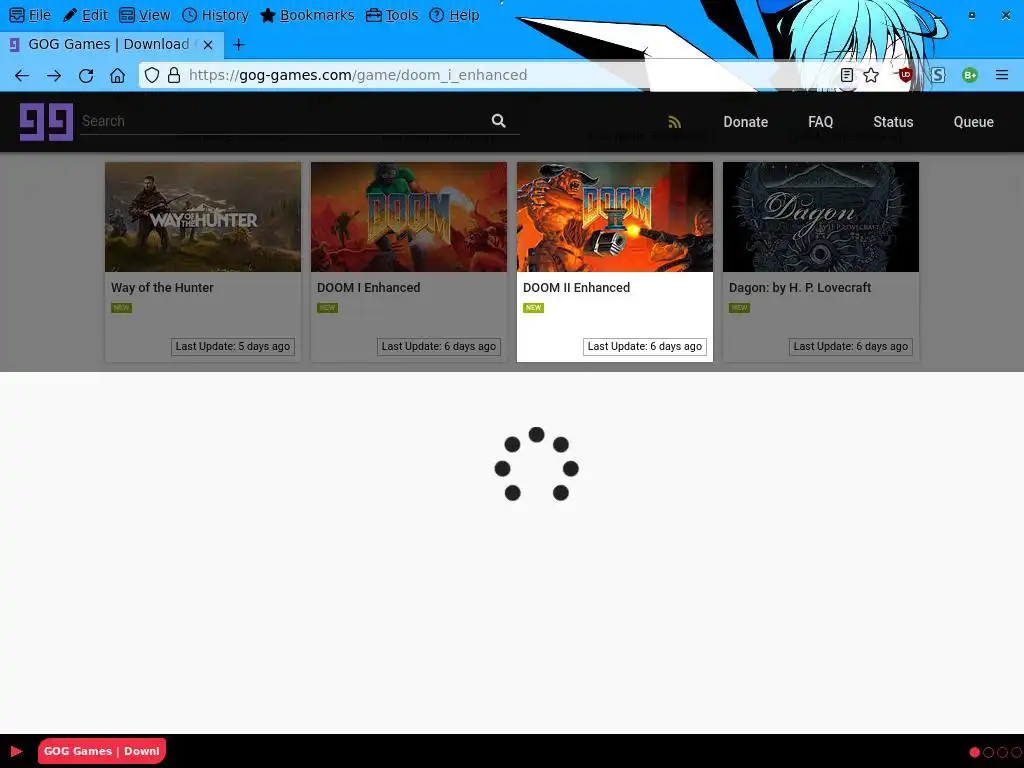
Task: Click the DOOM II Enhanced title
Action: pyautogui.click(x=576, y=287)
